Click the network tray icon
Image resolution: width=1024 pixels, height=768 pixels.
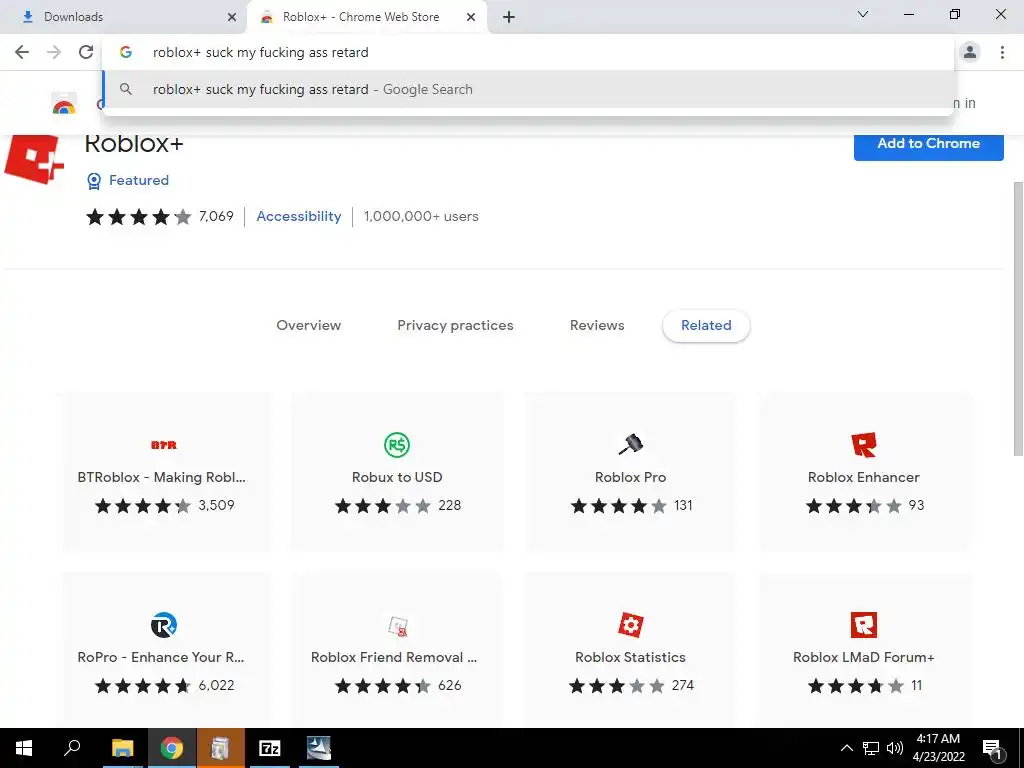871,748
